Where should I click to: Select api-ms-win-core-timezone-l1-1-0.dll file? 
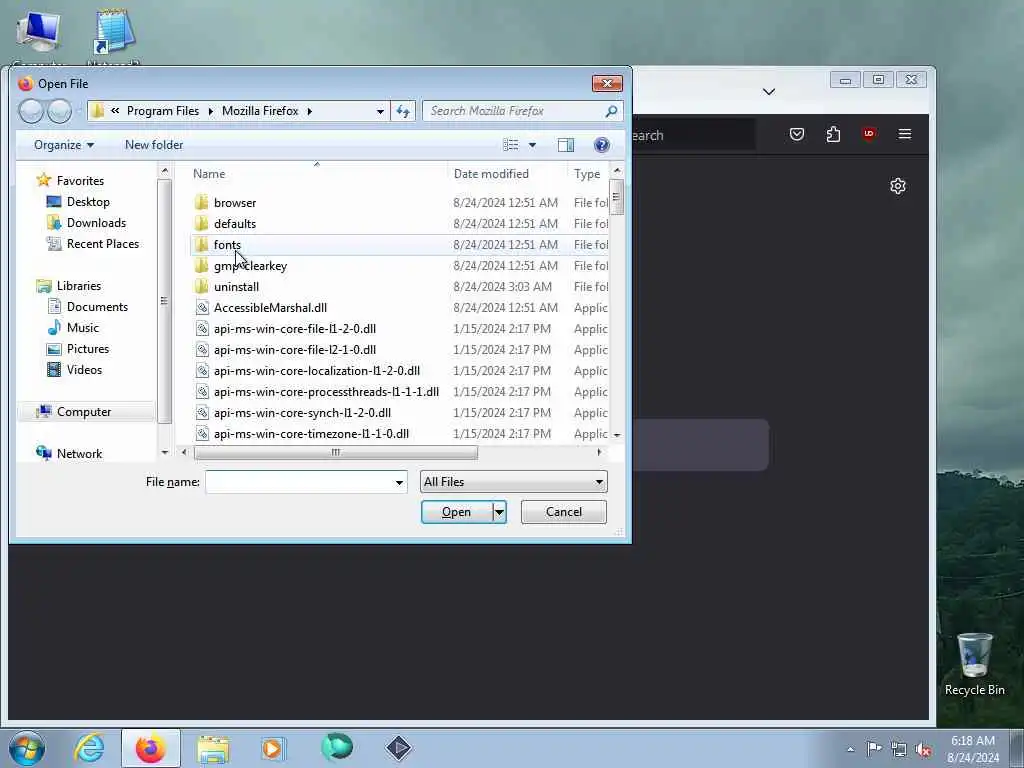coord(312,434)
